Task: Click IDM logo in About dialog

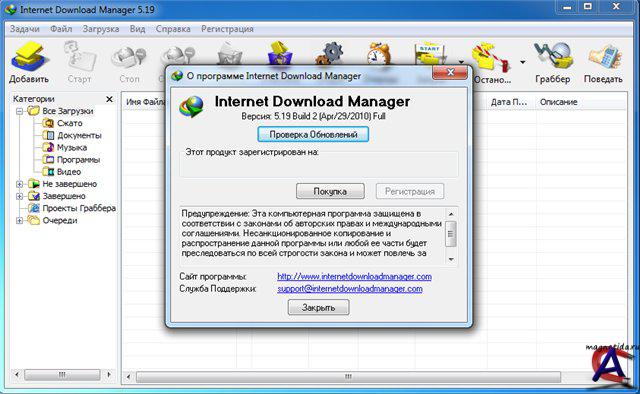Action: click(191, 106)
